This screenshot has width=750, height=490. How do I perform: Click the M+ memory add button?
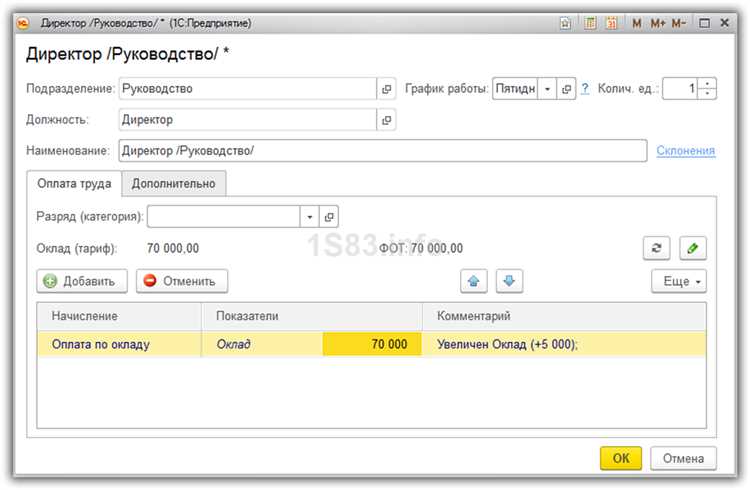[x=658, y=23]
